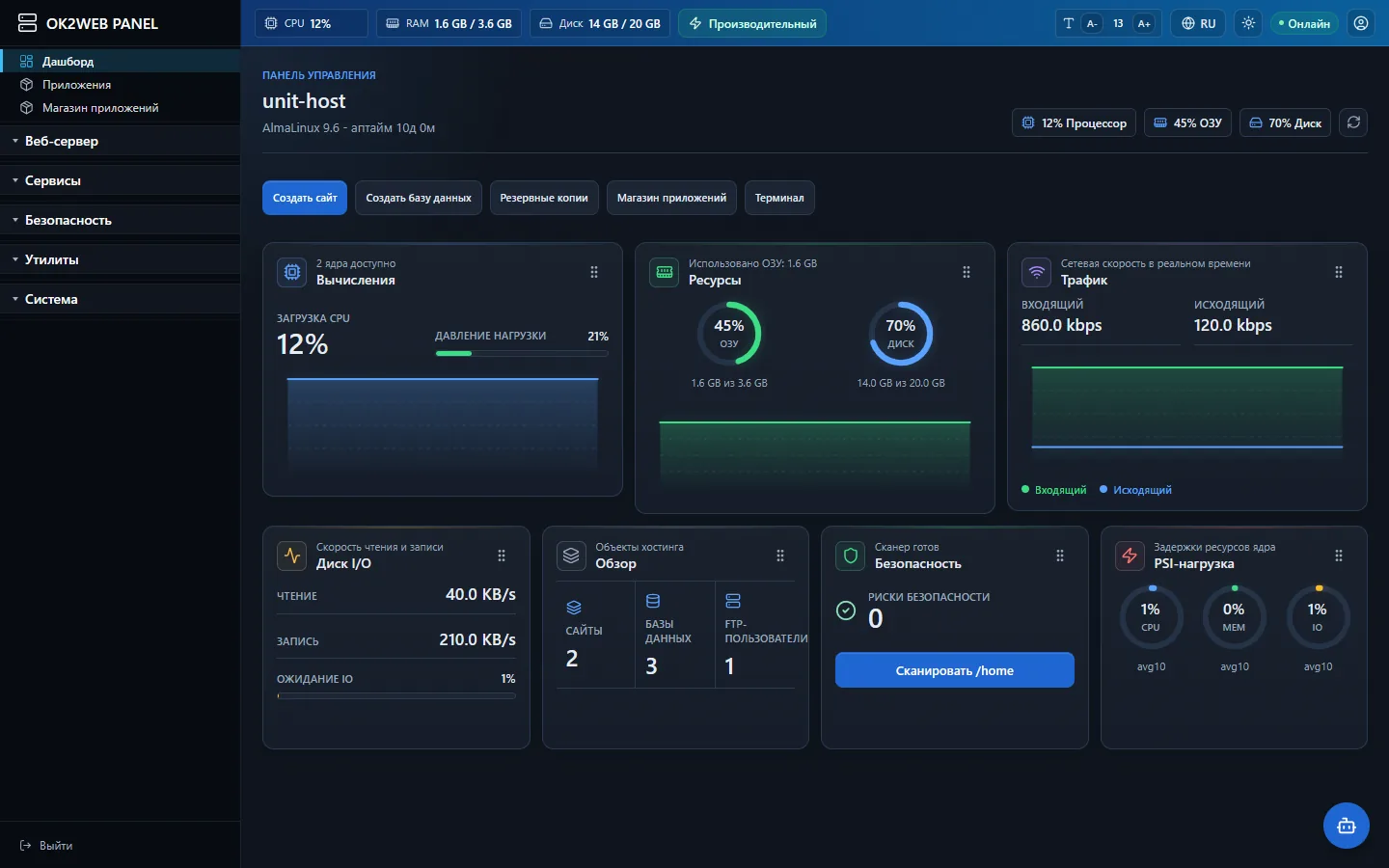Open the Терминал quick action

pyautogui.click(x=779, y=198)
